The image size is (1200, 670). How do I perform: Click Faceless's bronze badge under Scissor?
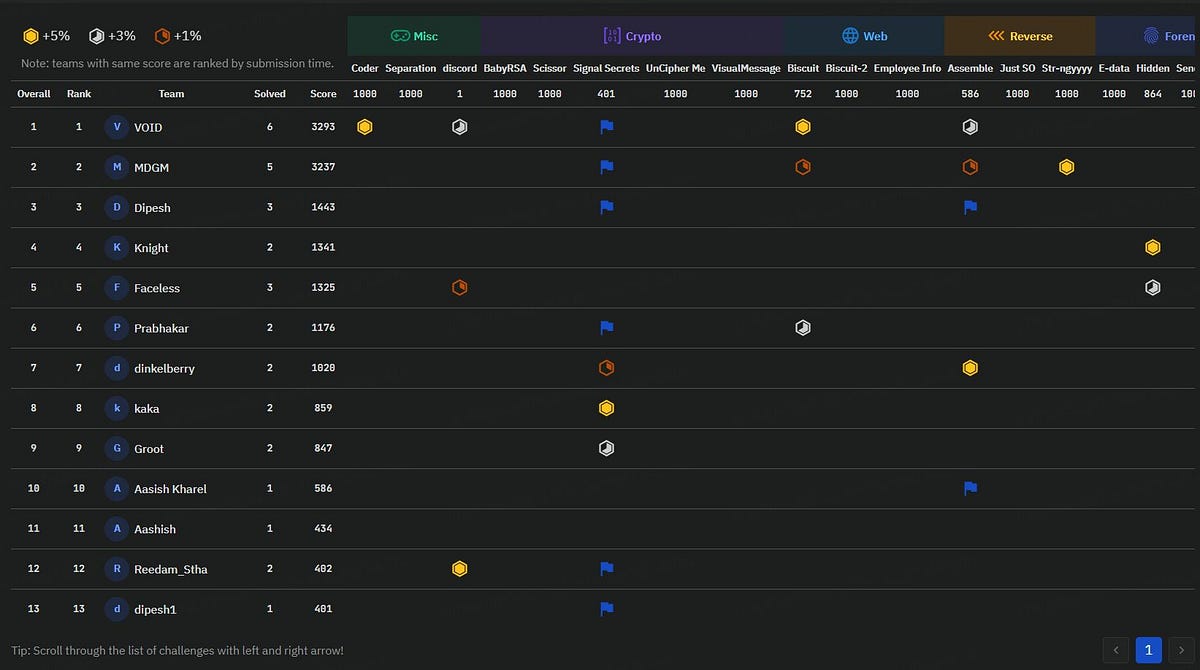click(459, 287)
